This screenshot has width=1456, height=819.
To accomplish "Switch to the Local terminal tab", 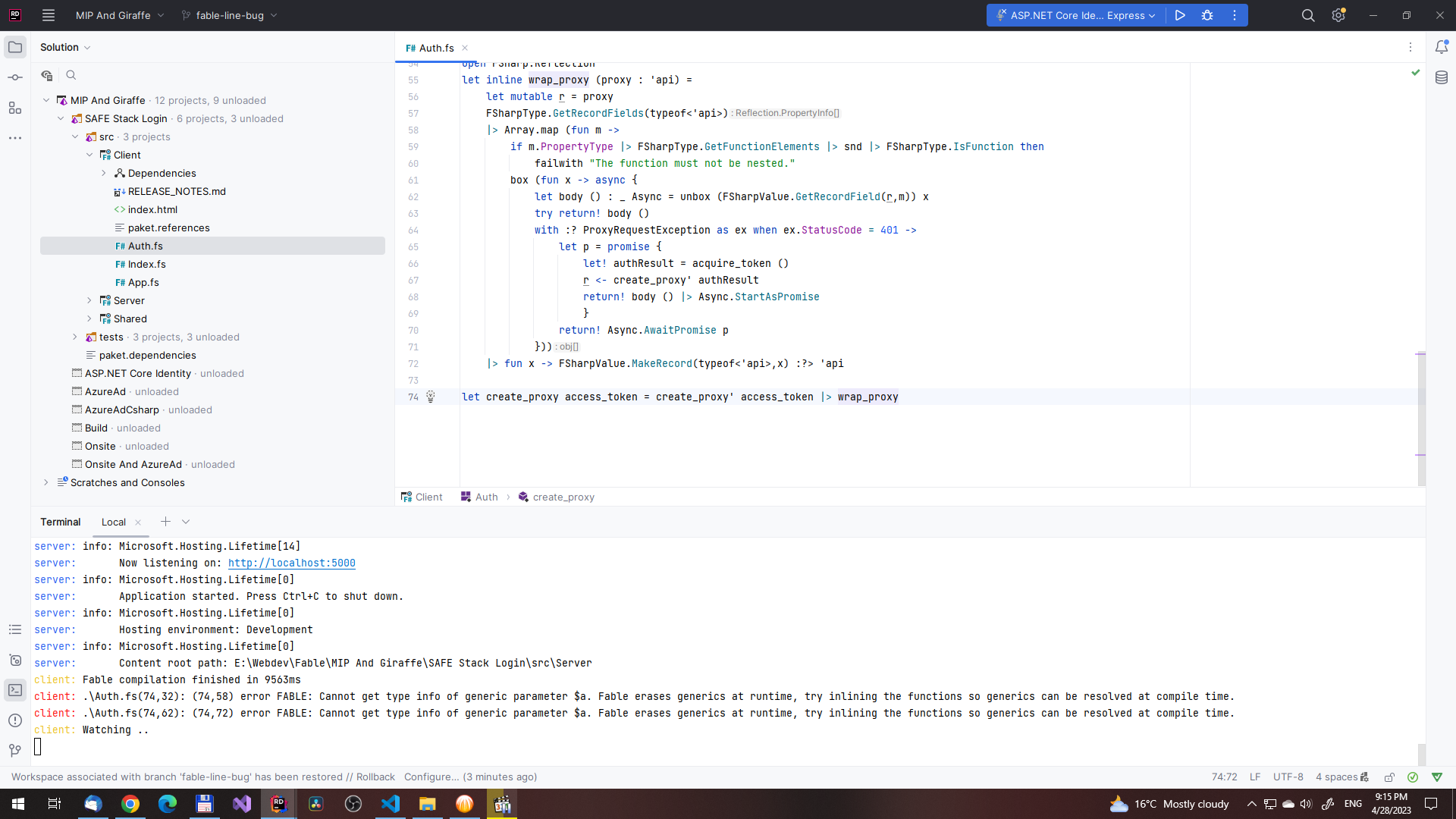I will pyautogui.click(x=113, y=522).
